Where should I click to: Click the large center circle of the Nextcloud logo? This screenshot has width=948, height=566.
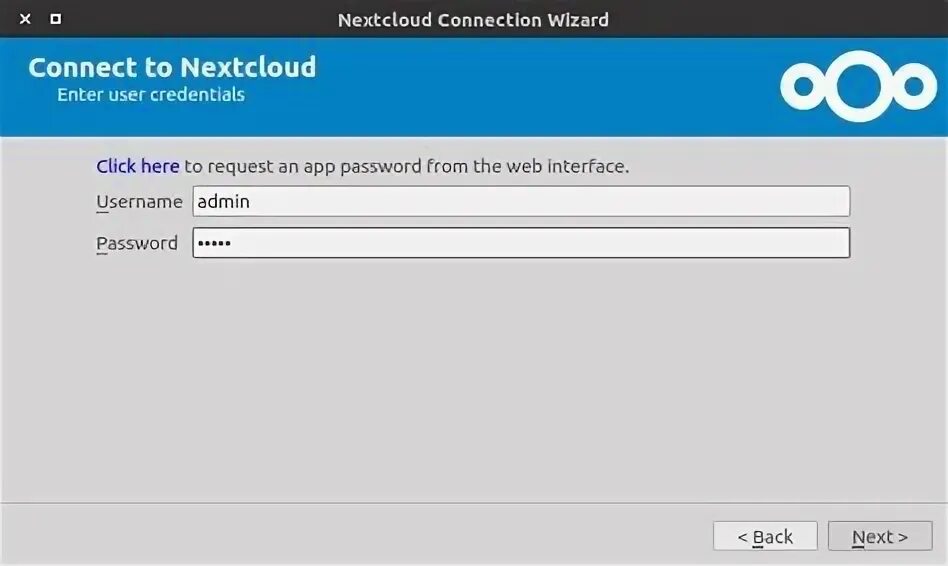point(857,86)
